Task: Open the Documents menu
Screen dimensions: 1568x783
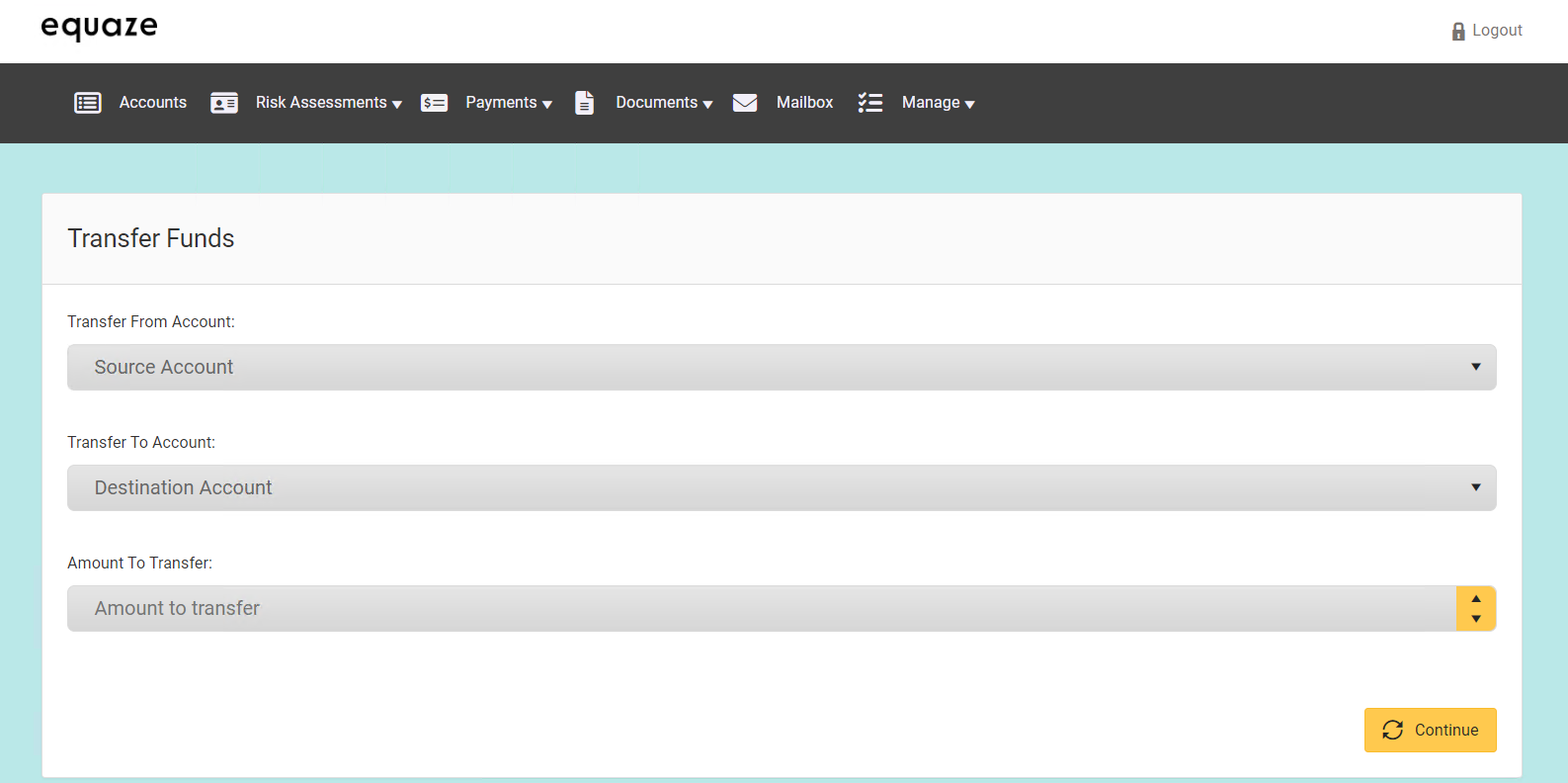Action: (x=664, y=103)
